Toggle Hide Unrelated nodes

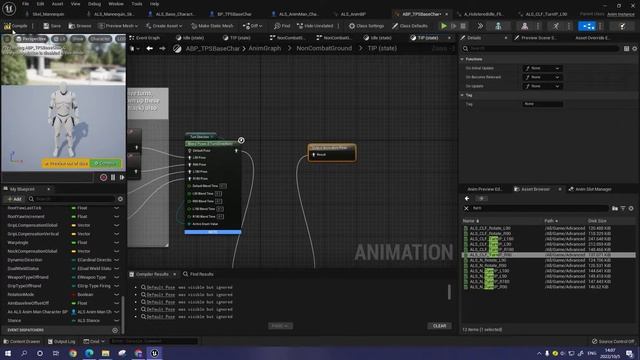[x=315, y=26]
